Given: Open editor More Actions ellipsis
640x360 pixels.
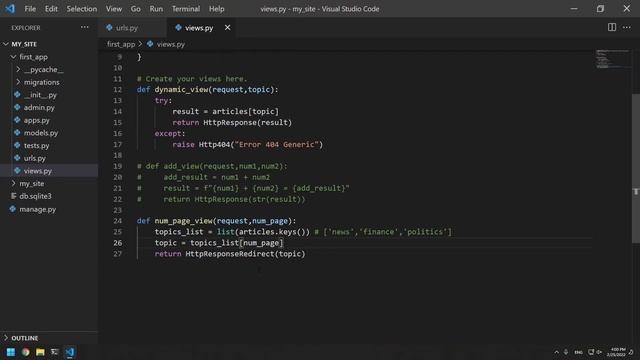Looking at the screenshot, I should tap(627, 27).
